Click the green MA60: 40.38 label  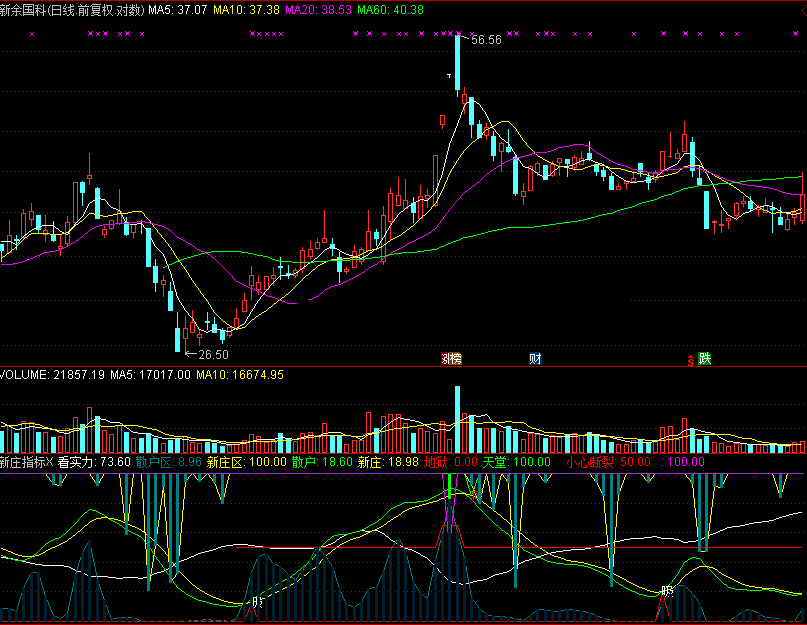coord(391,10)
